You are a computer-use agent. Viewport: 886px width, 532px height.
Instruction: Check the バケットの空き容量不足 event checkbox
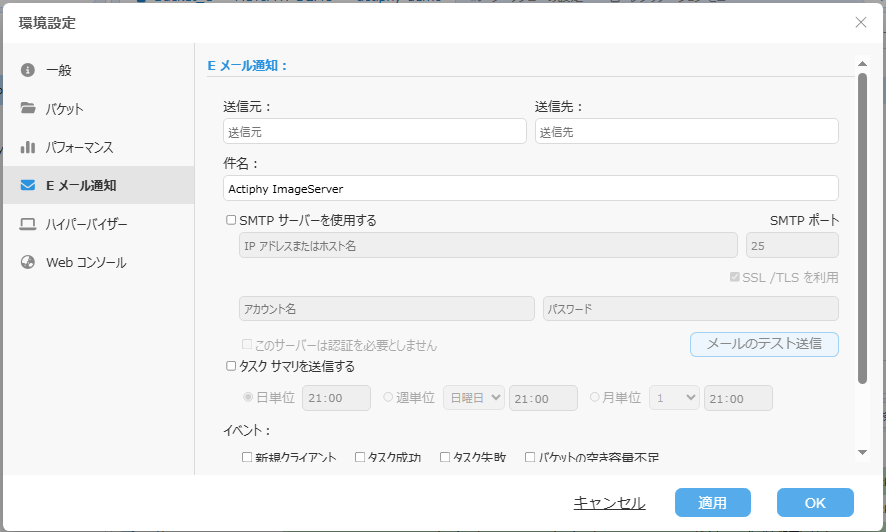point(530,457)
